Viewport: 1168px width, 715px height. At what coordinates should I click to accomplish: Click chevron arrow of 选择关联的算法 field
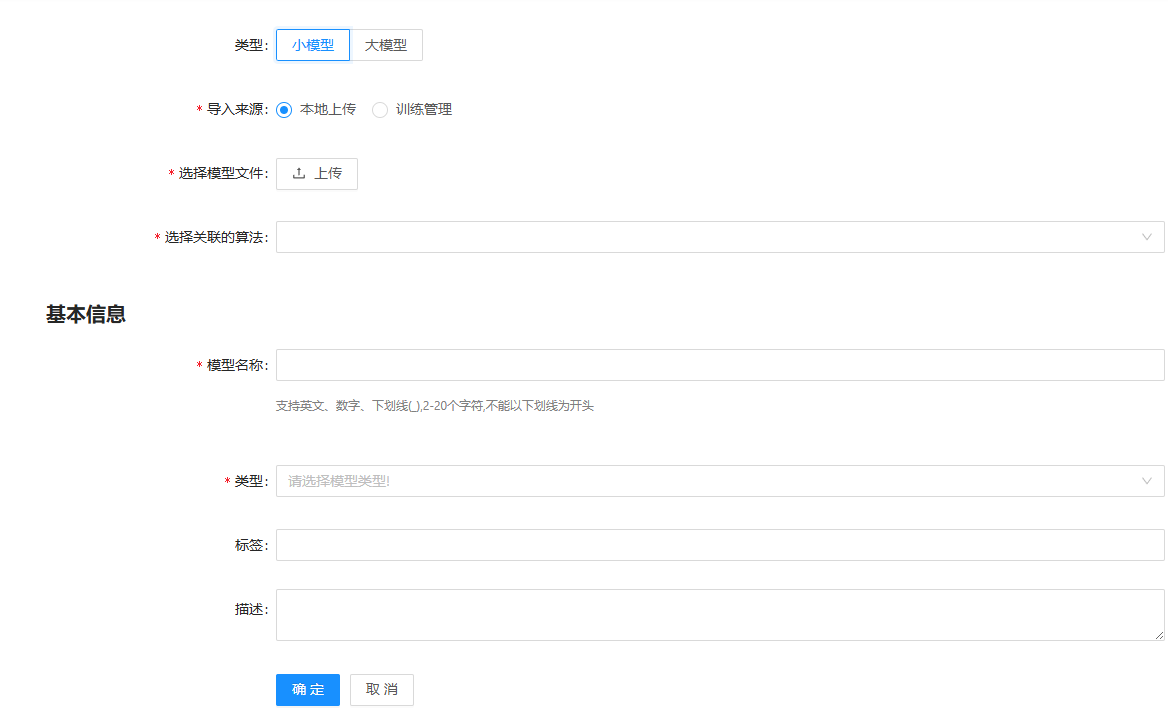point(1146,237)
